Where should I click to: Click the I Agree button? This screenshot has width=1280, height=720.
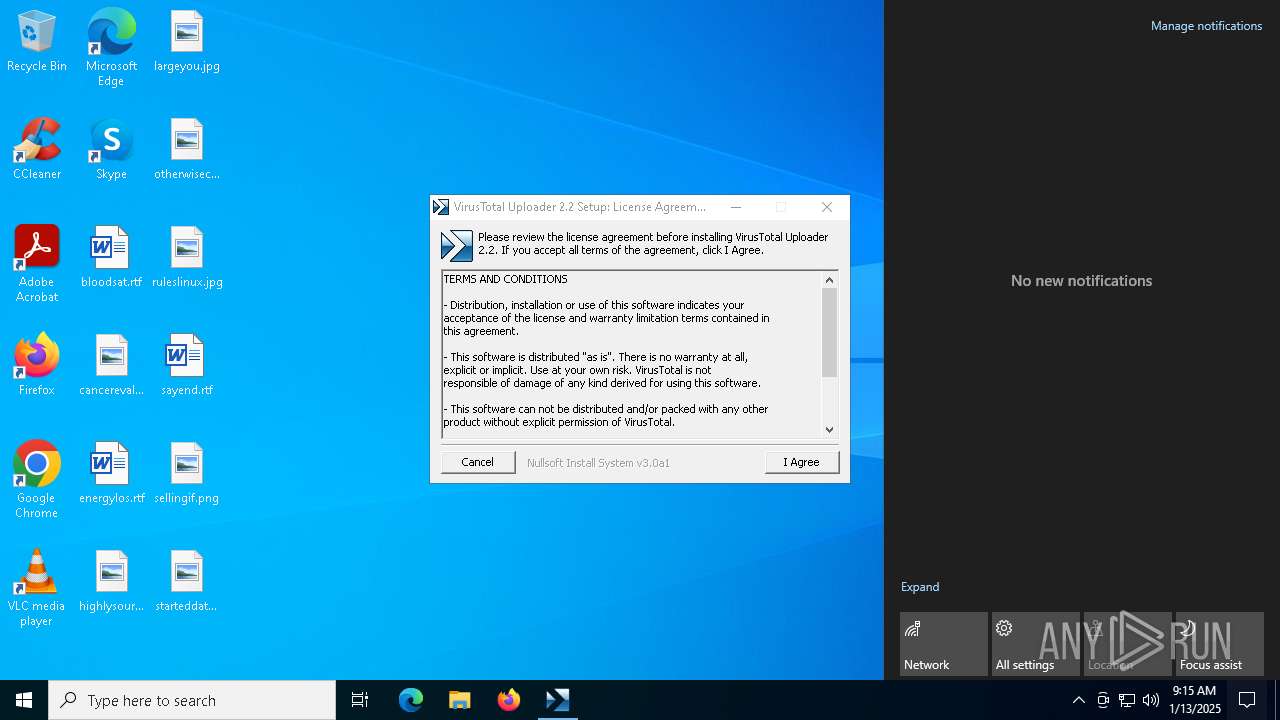click(801, 462)
